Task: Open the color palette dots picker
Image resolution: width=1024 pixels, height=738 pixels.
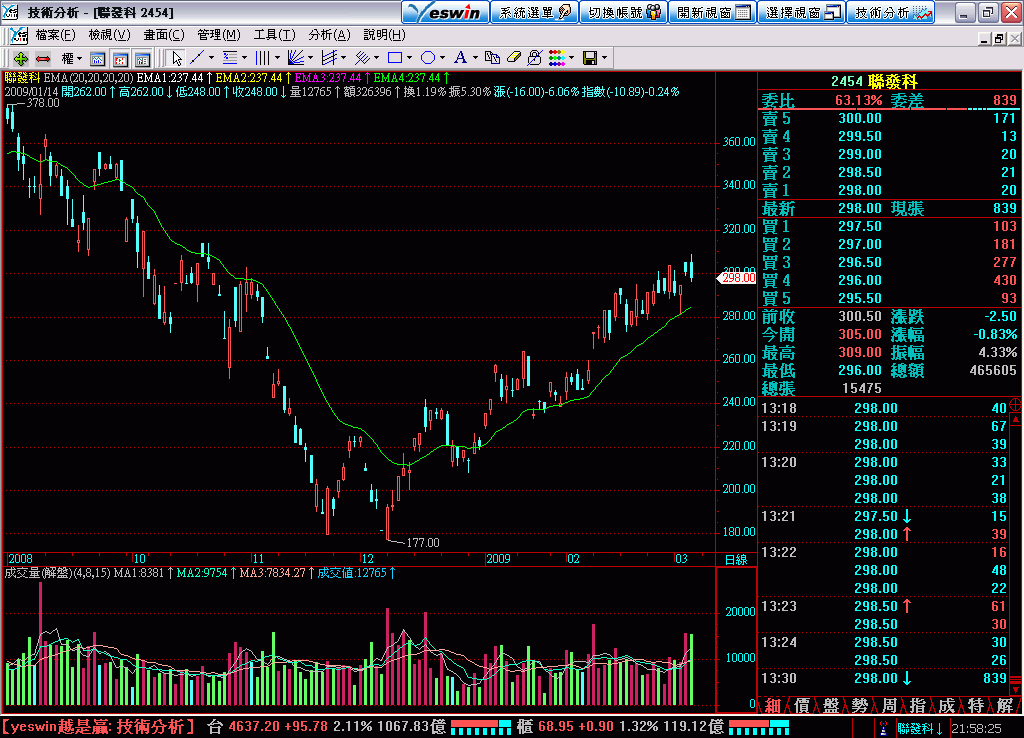Action: tap(557, 58)
